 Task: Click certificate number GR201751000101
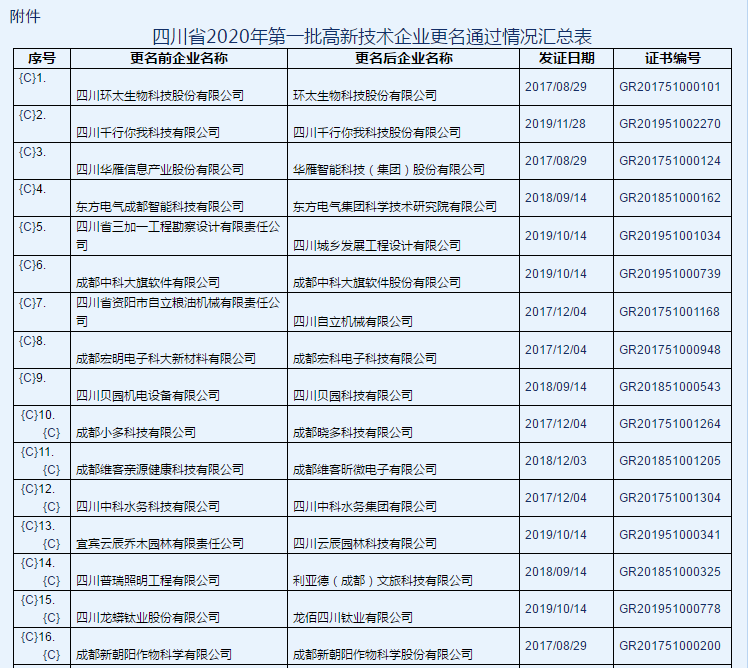tap(670, 87)
